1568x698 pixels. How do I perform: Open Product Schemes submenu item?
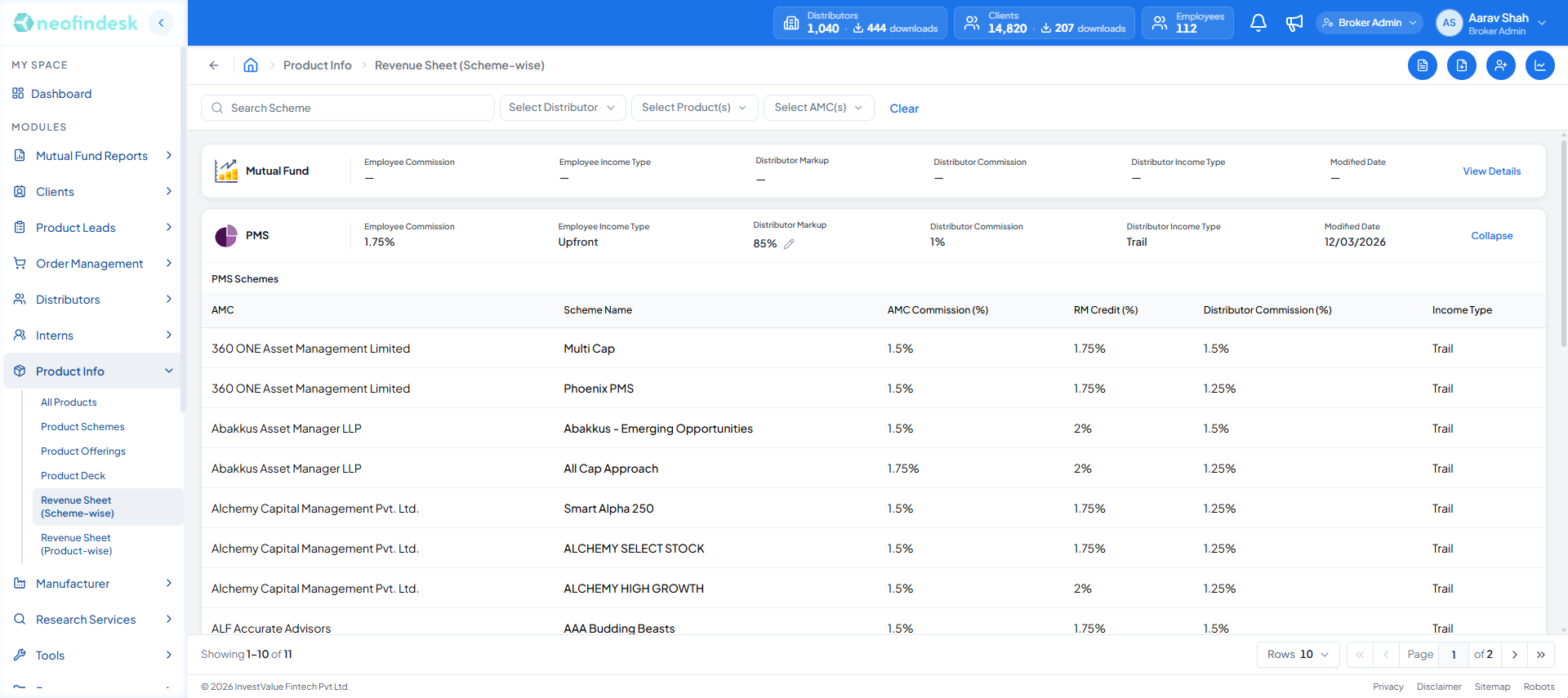point(82,427)
